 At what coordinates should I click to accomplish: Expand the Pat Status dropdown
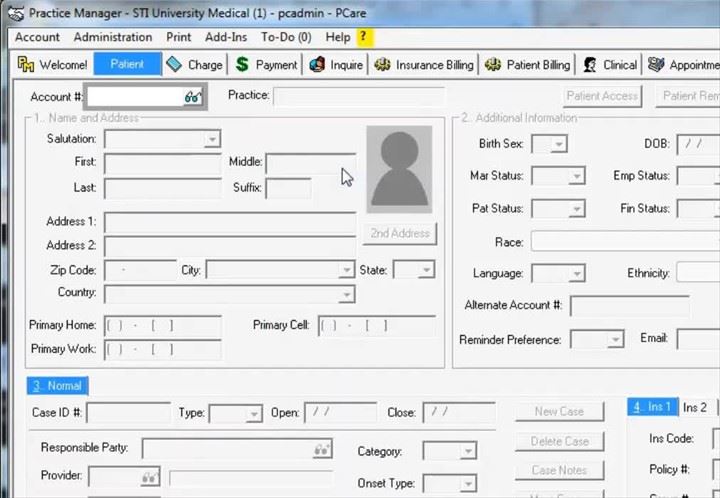pos(577,209)
